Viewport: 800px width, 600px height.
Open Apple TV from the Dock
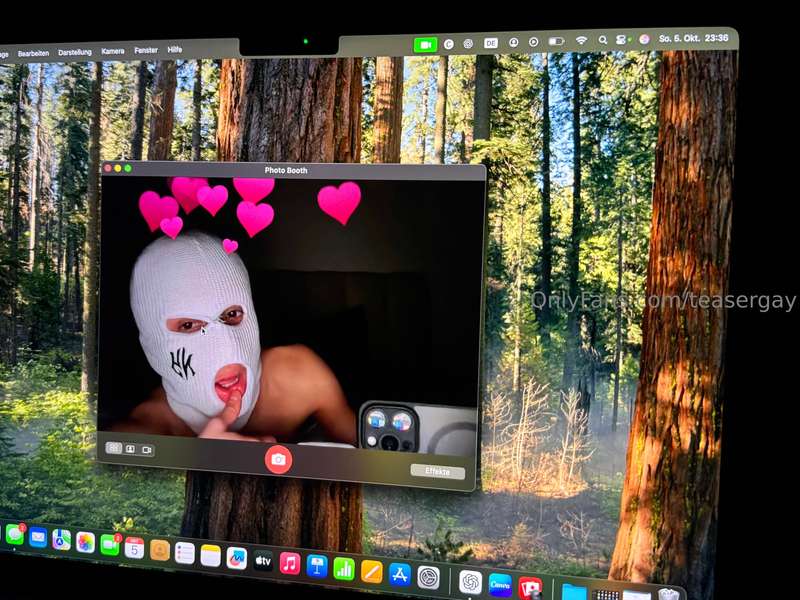[x=263, y=561]
